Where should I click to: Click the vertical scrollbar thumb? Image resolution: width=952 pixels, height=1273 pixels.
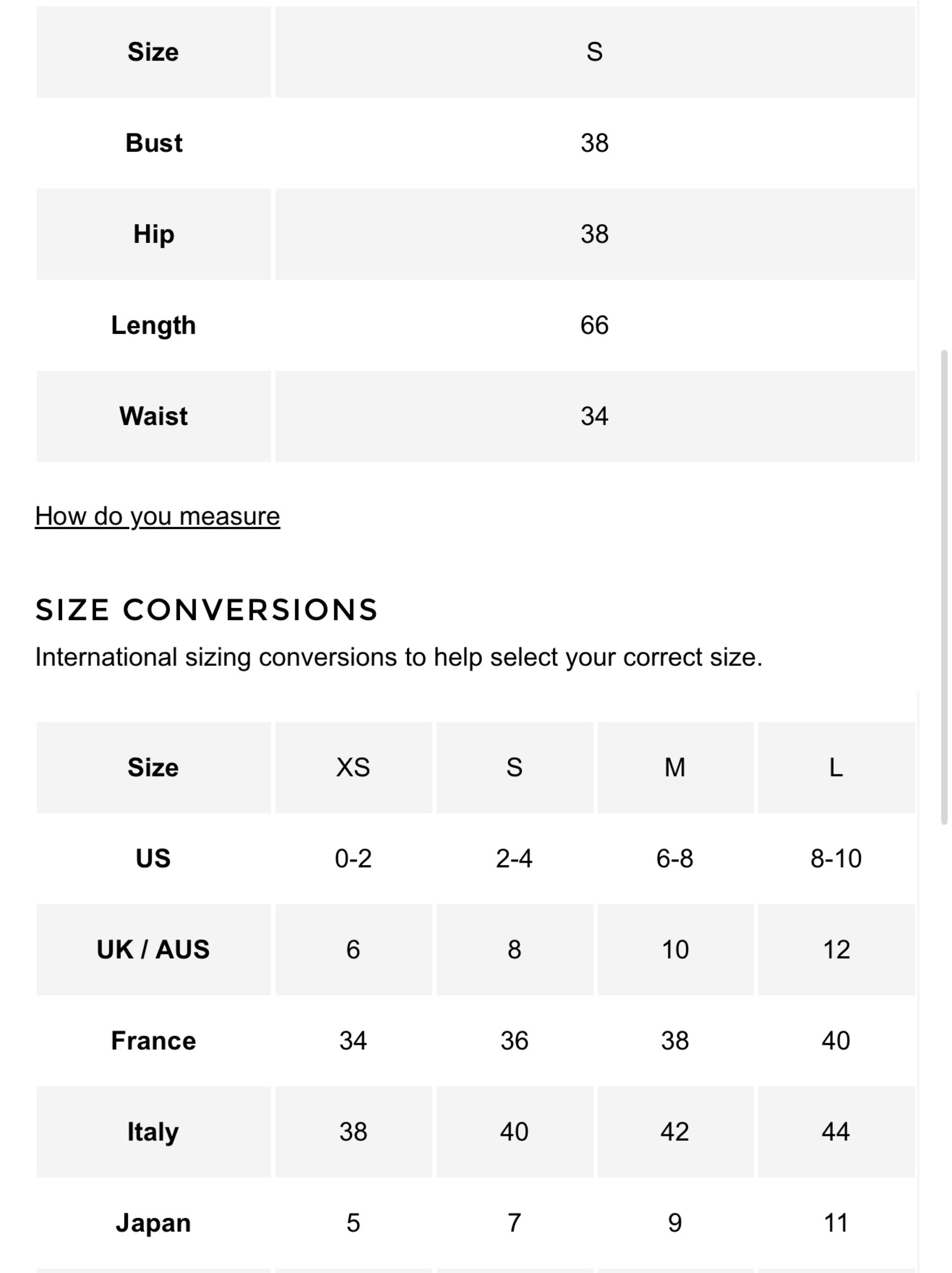pyautogui.click(x=944, y=587)
